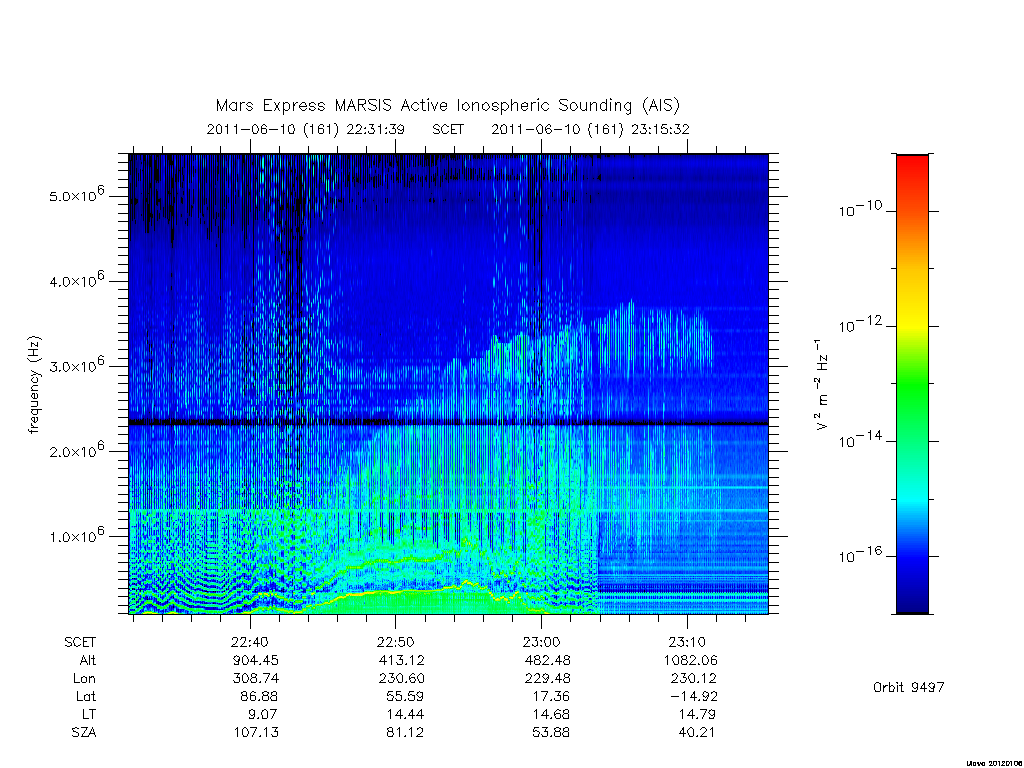Viewport: 1024px width, 768px height.
Task: Click the 23:10 time axis label
Action: [x=687, y=642]
